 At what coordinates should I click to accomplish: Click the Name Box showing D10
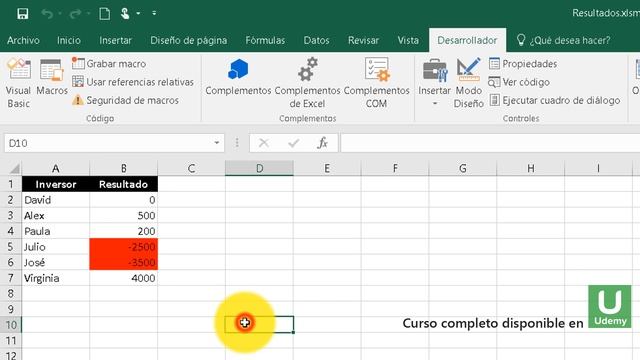click(108, 143)
